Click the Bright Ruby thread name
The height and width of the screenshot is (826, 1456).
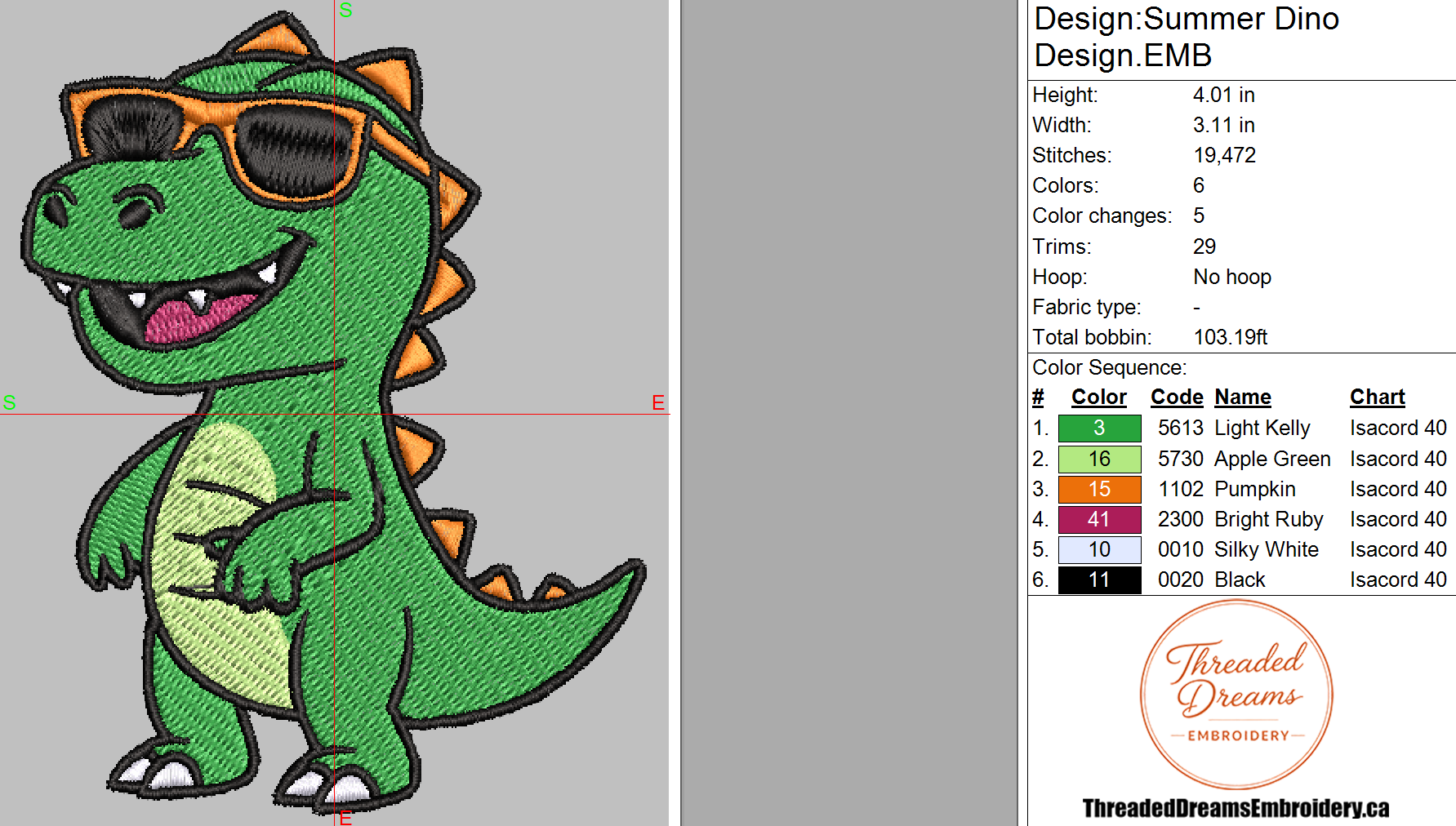1269,521
